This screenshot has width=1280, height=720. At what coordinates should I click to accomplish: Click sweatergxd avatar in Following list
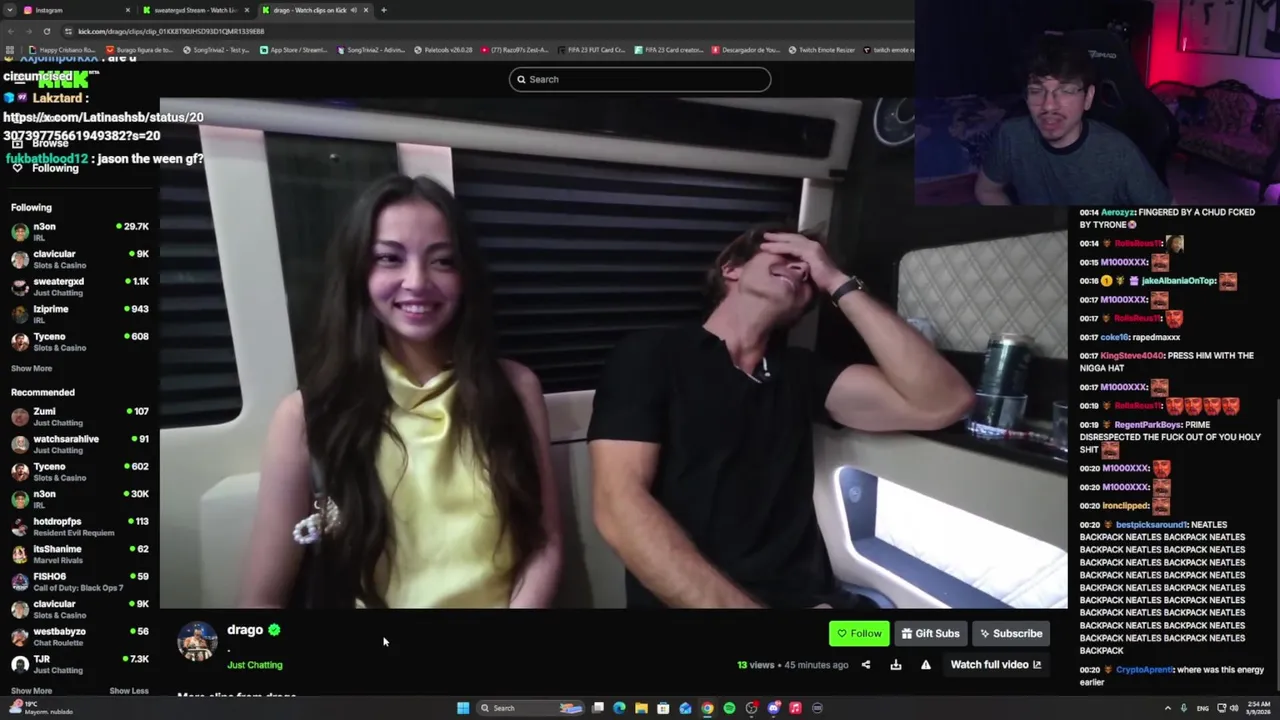pyautogui.click(x=20, y=287)
